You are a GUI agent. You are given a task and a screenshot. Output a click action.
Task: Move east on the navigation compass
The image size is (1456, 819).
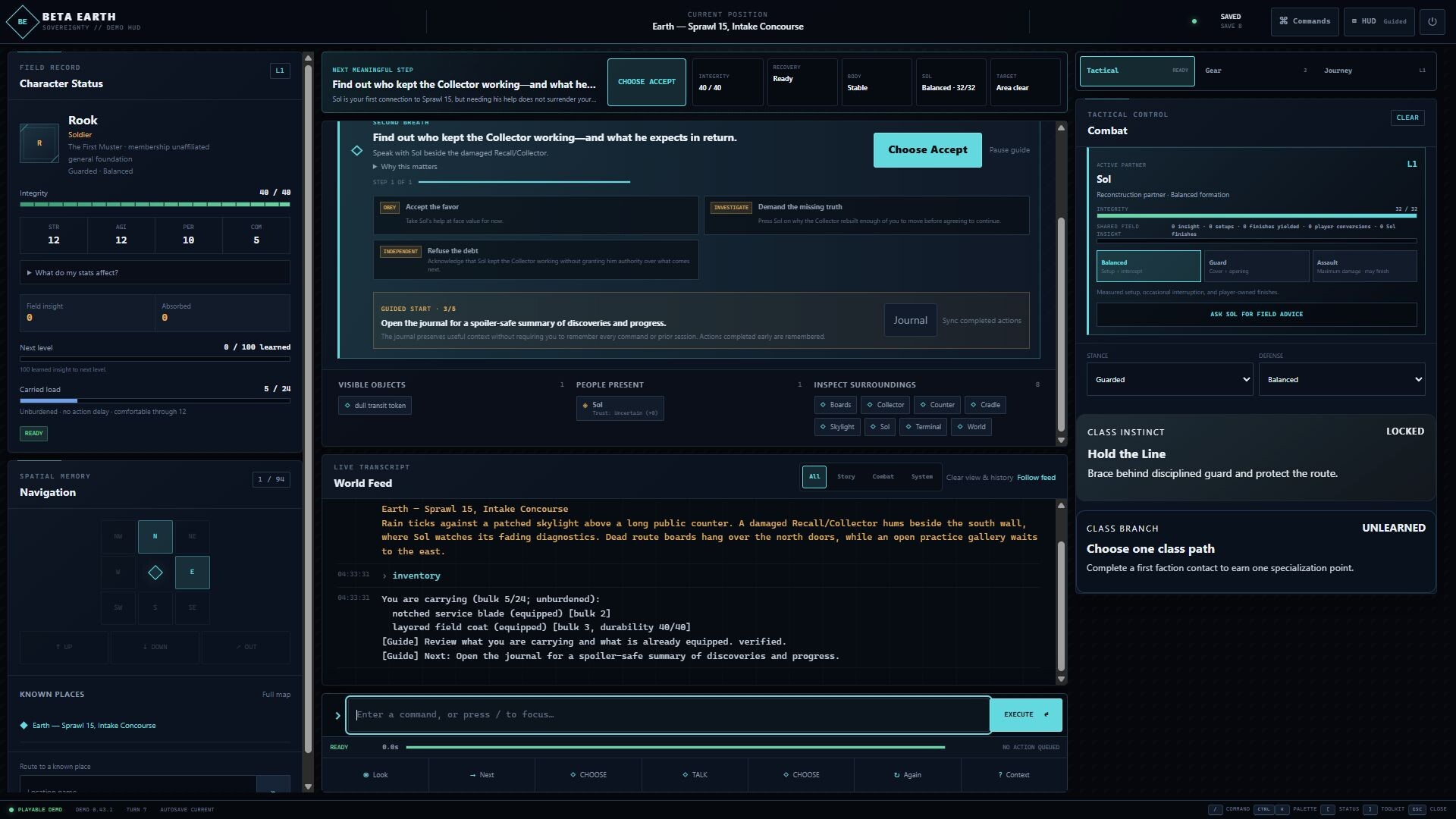tap(192, 572)
